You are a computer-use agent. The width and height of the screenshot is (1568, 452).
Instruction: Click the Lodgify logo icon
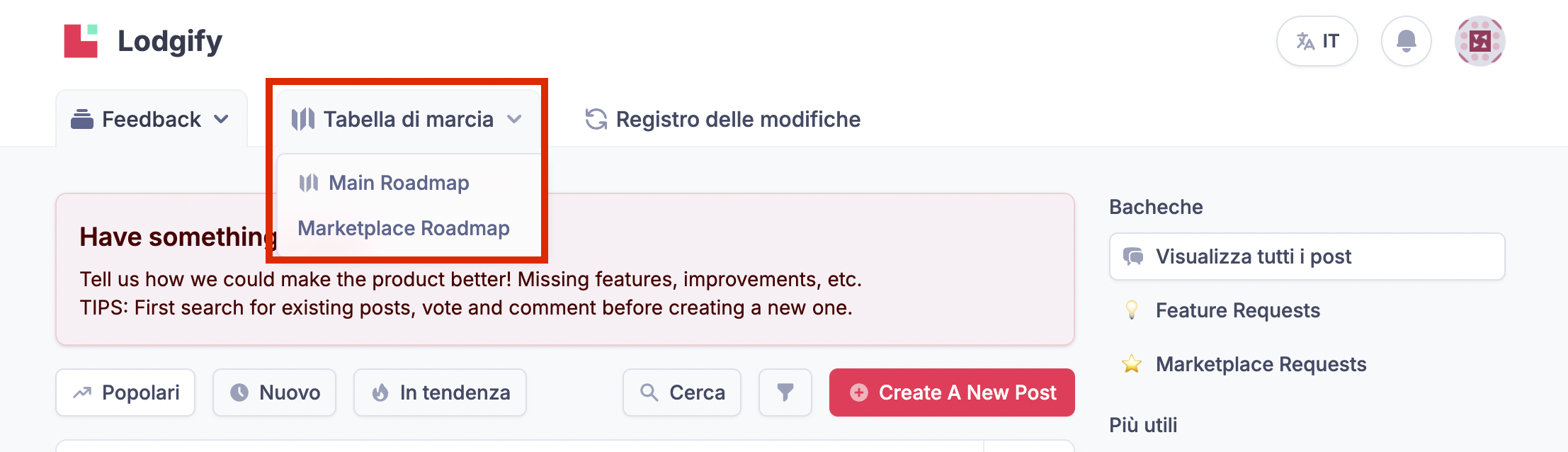coord(81,41)
